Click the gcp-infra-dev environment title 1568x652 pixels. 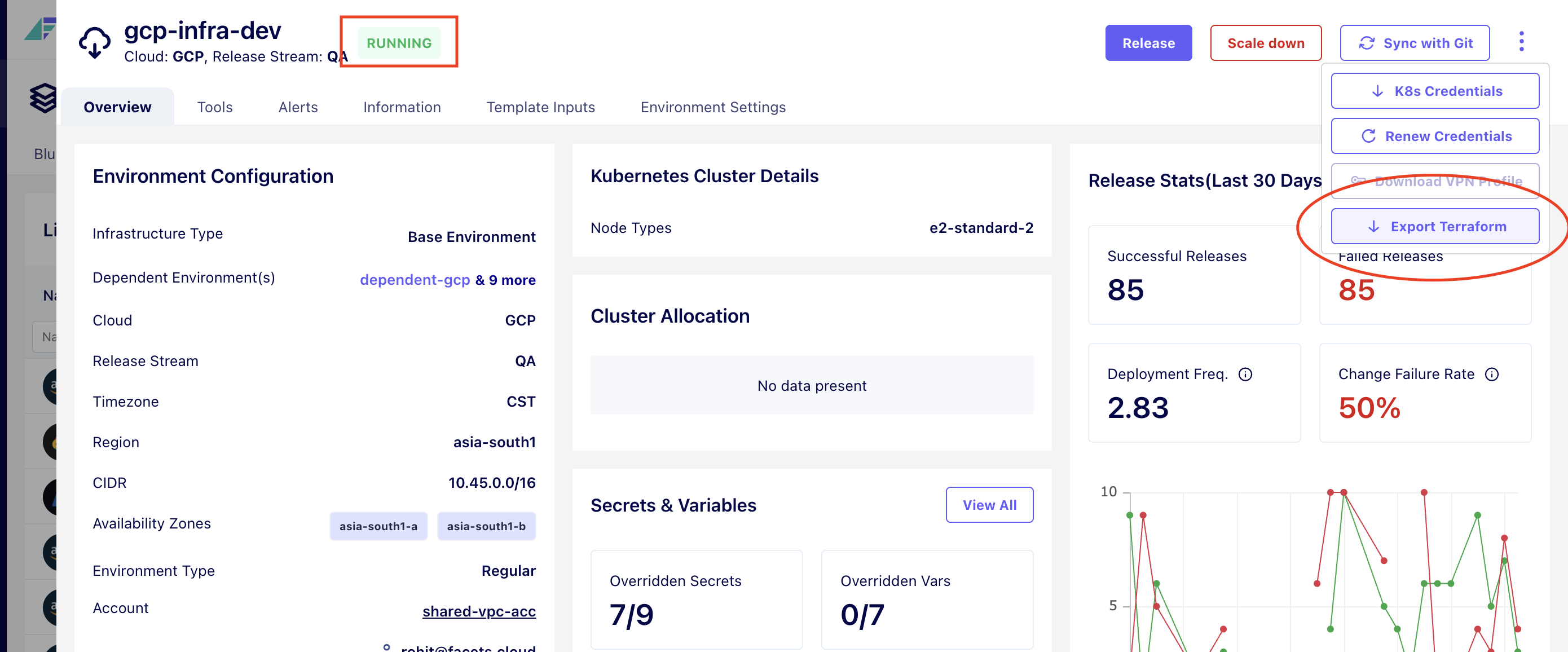pyautogui.click(x=202, y=30)
